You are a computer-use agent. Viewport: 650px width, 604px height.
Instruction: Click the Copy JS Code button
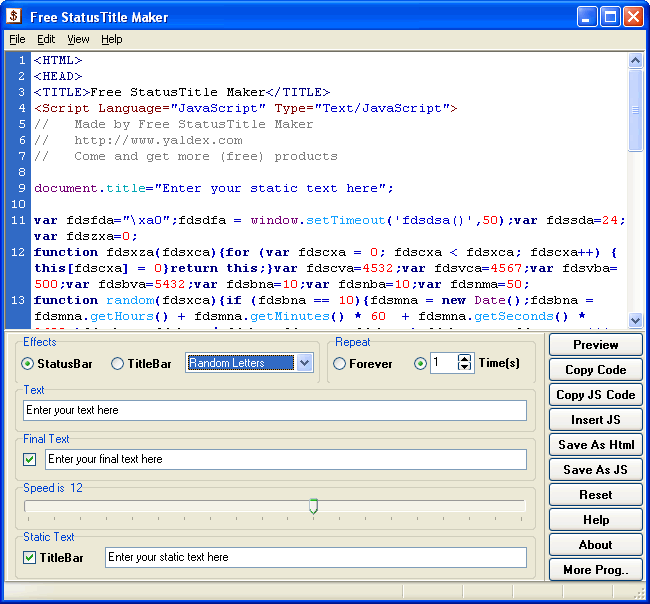[596, 395]
